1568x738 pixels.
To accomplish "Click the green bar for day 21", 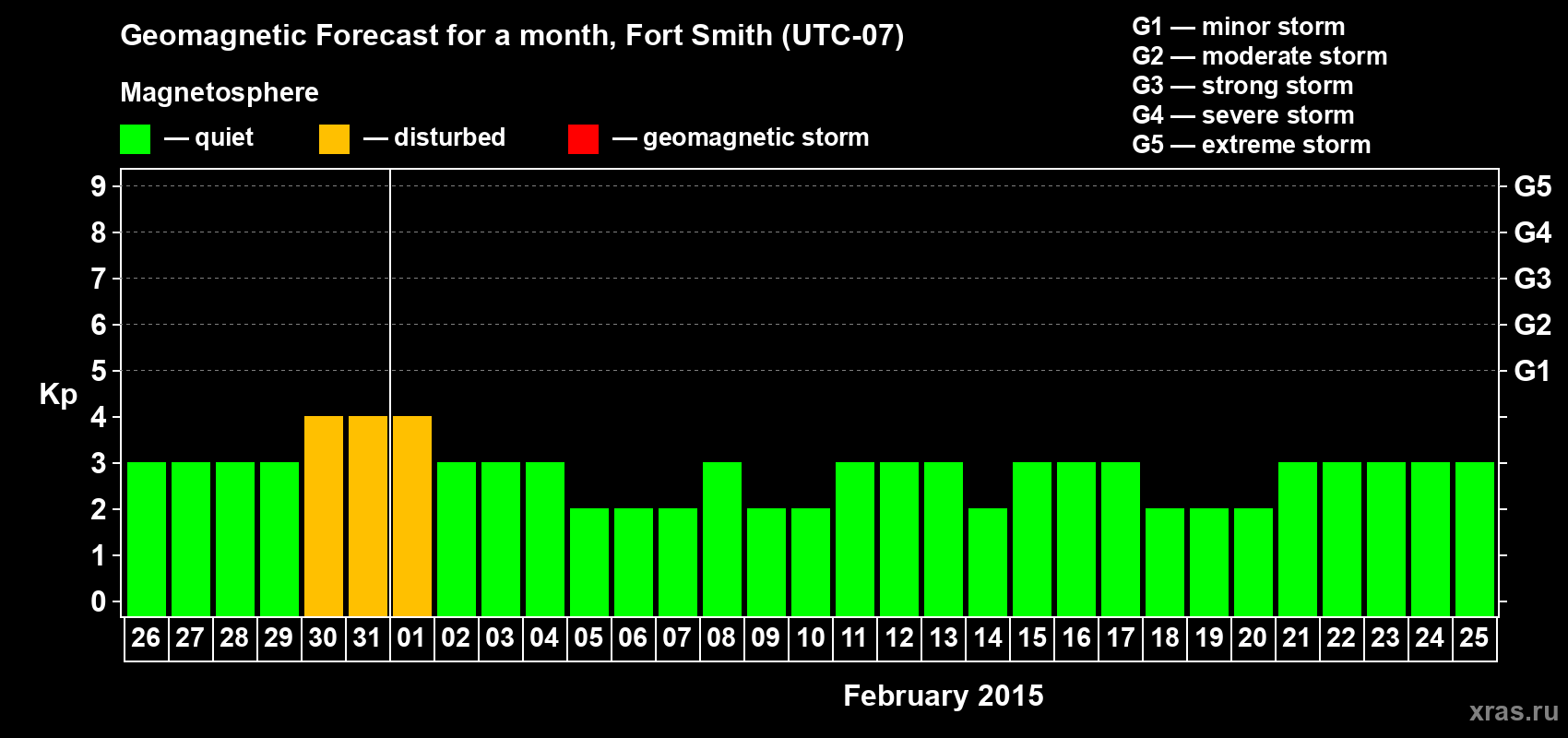I will [x=1298, y=539].
